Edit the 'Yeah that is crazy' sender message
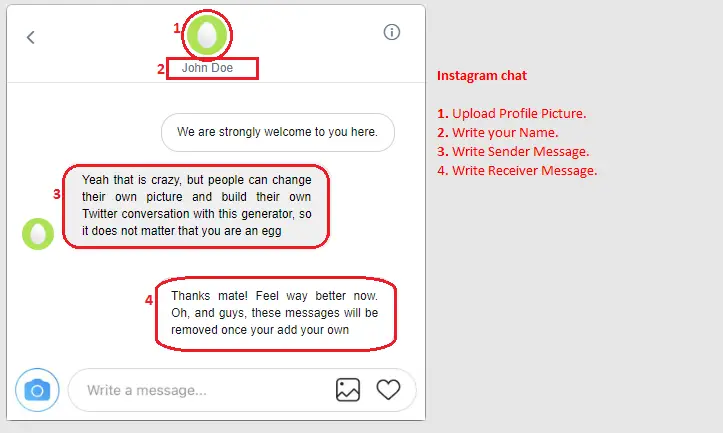Screen dimensions: 723x433 (x=196, y=206)
